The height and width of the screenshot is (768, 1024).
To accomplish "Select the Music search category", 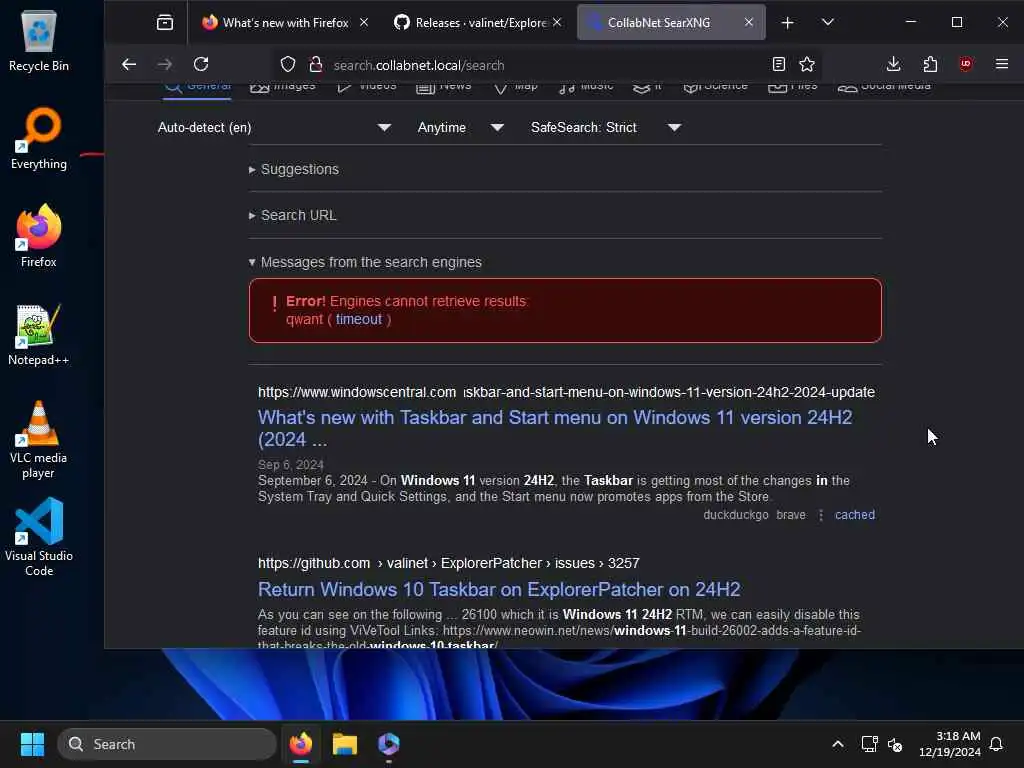I will 586,88.
